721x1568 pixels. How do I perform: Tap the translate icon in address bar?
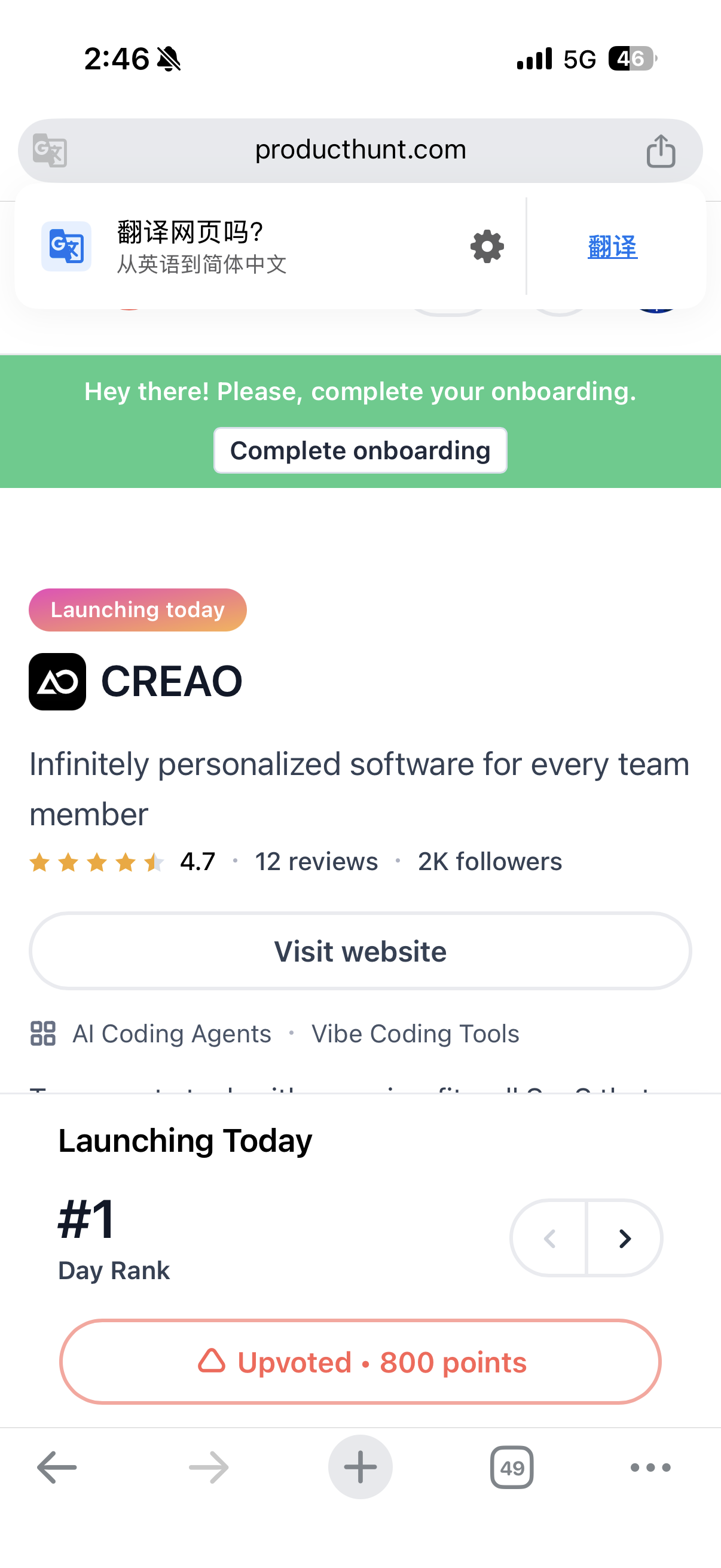50,150
